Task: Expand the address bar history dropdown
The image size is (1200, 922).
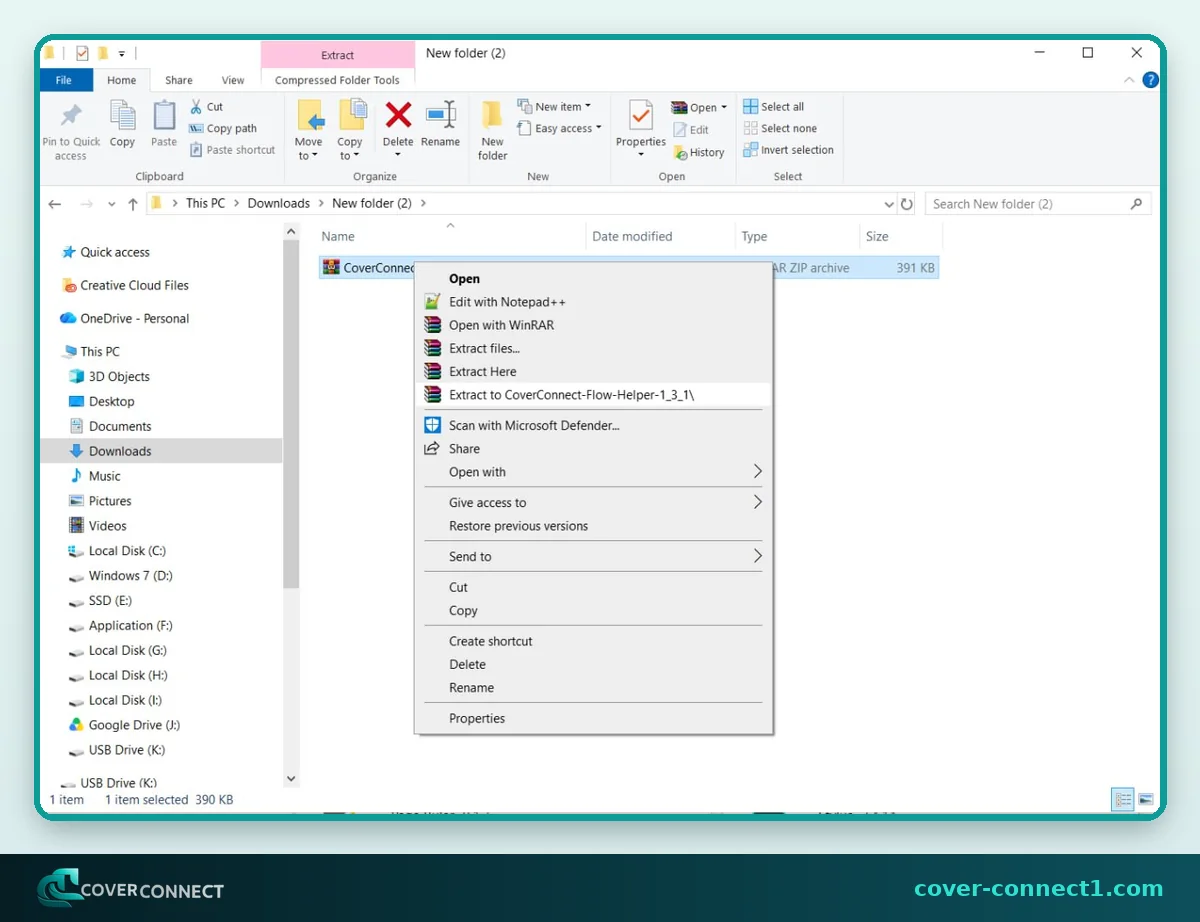Action: [x=889, y=204]
